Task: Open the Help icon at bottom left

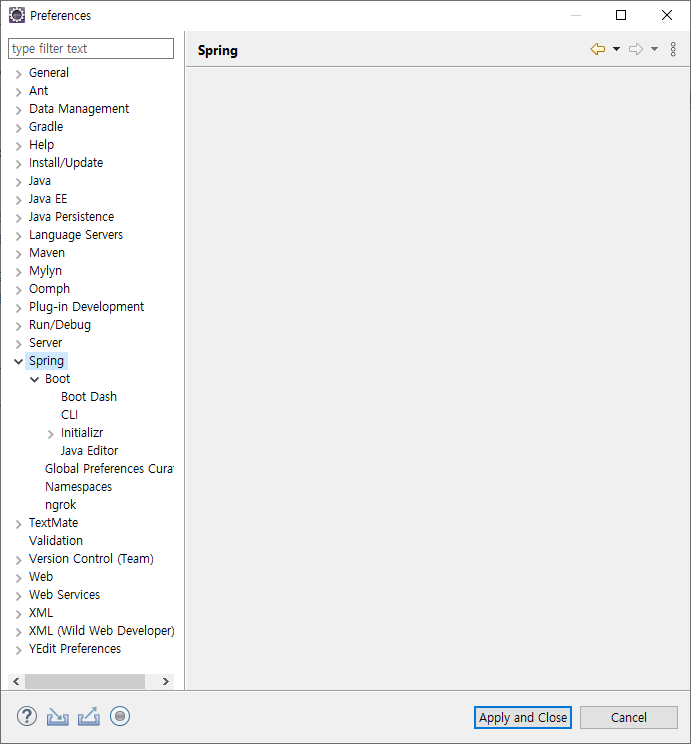Action: 27,716
